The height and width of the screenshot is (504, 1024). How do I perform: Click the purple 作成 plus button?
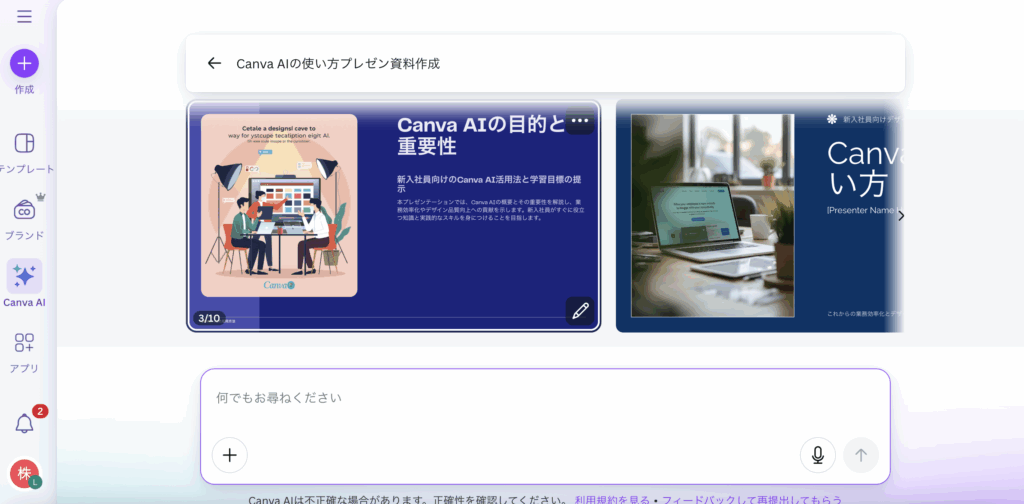(x=24, y=63)
